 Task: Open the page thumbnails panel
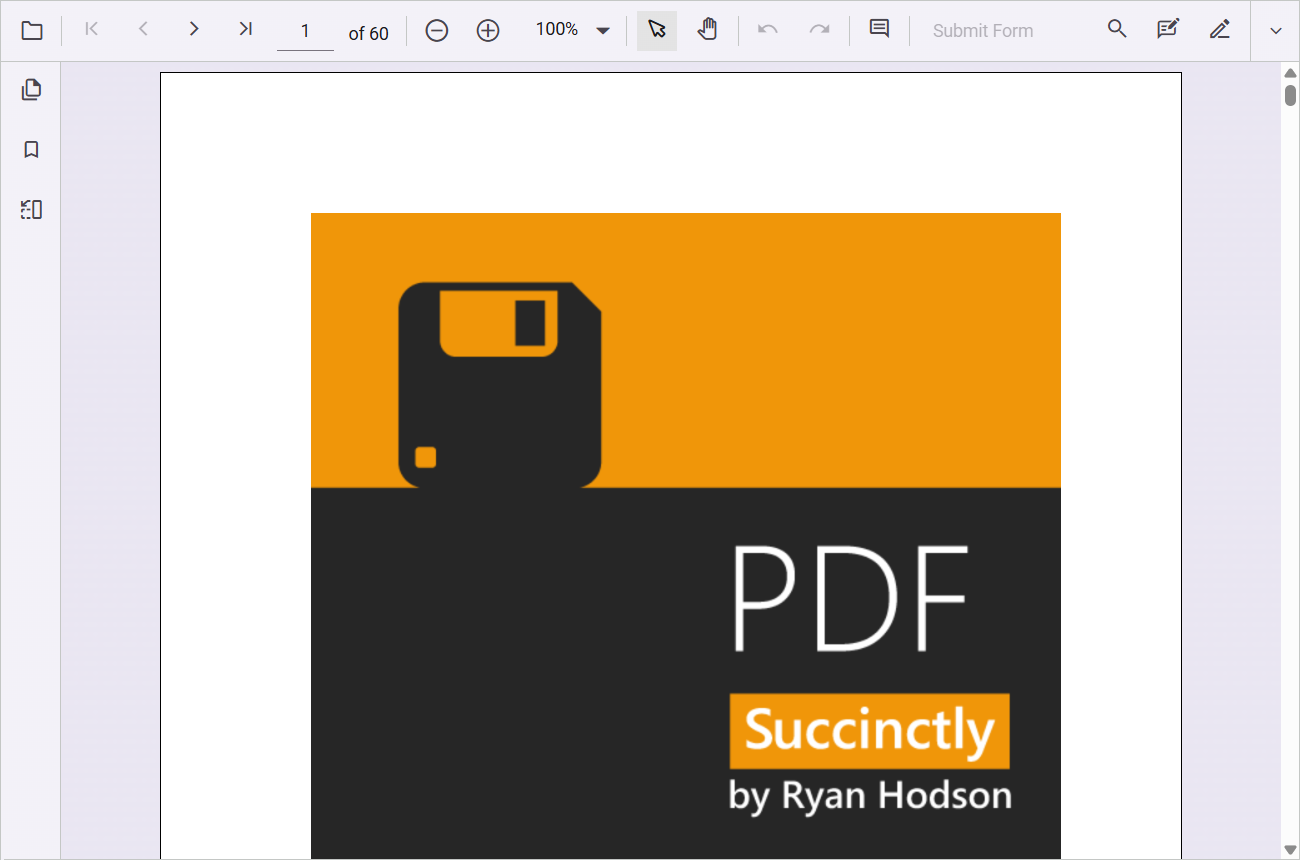click(x=31, y=89)
